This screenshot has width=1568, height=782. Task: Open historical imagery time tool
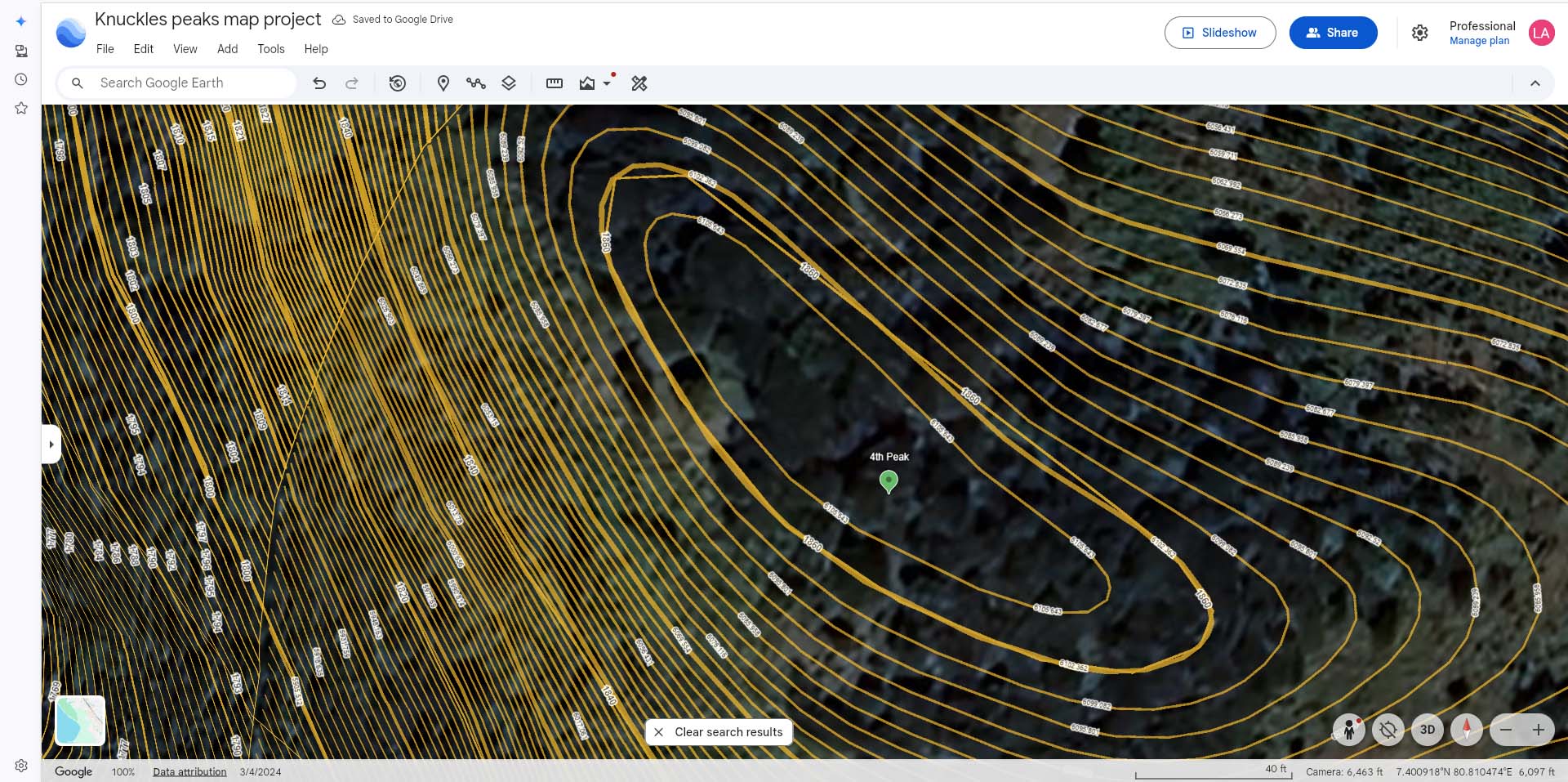398,83
